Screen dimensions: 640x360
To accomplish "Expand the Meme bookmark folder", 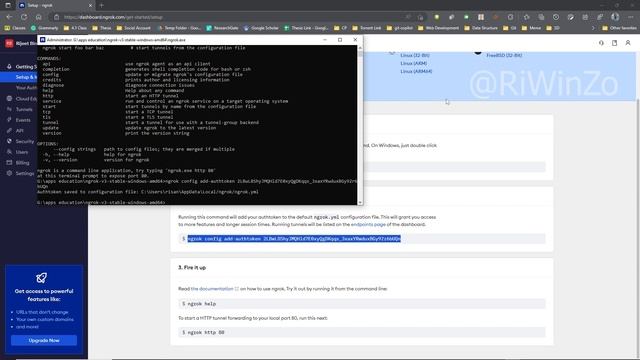I will point(531,28).
